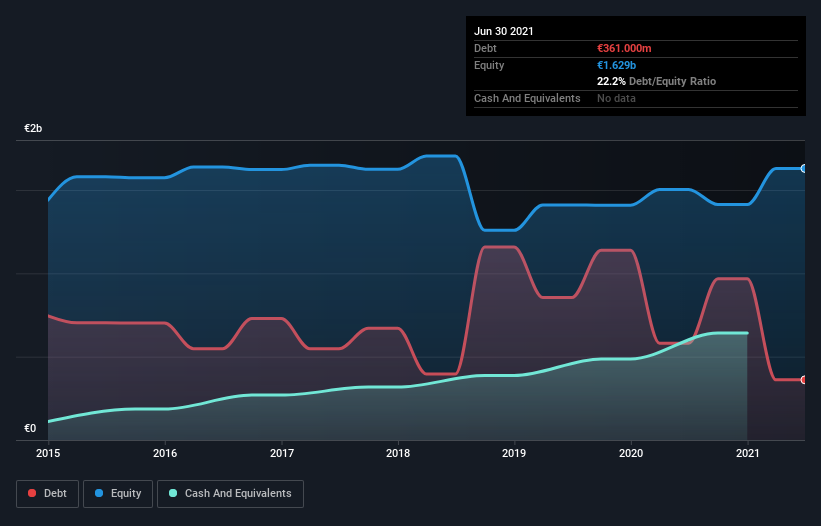Click the 2021 x-axis label
Viewport: 821px width, 526px height.
tap(748, 453)
